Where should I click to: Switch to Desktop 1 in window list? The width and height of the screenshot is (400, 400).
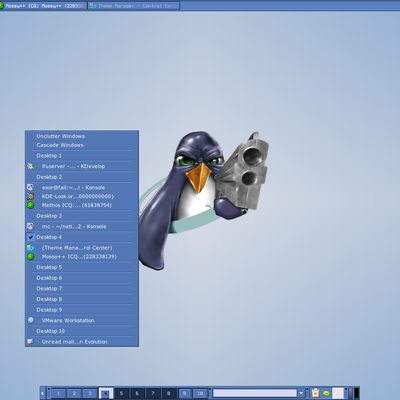82,156
